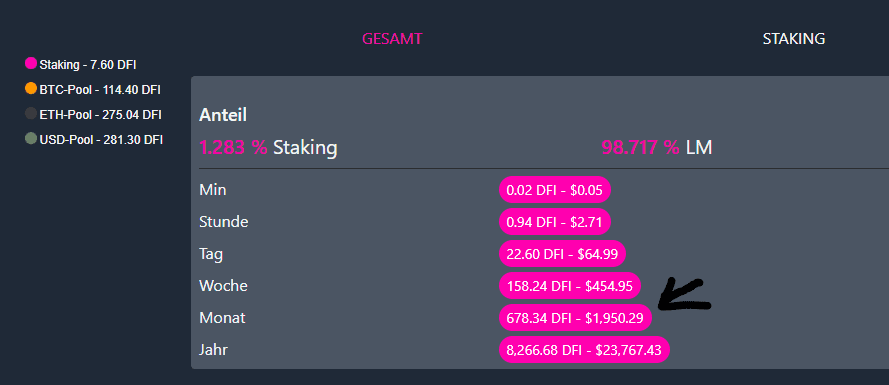Click the Jahr badge 8,266.68 DFI
The image size is (889, 385).
click(584, 350)
